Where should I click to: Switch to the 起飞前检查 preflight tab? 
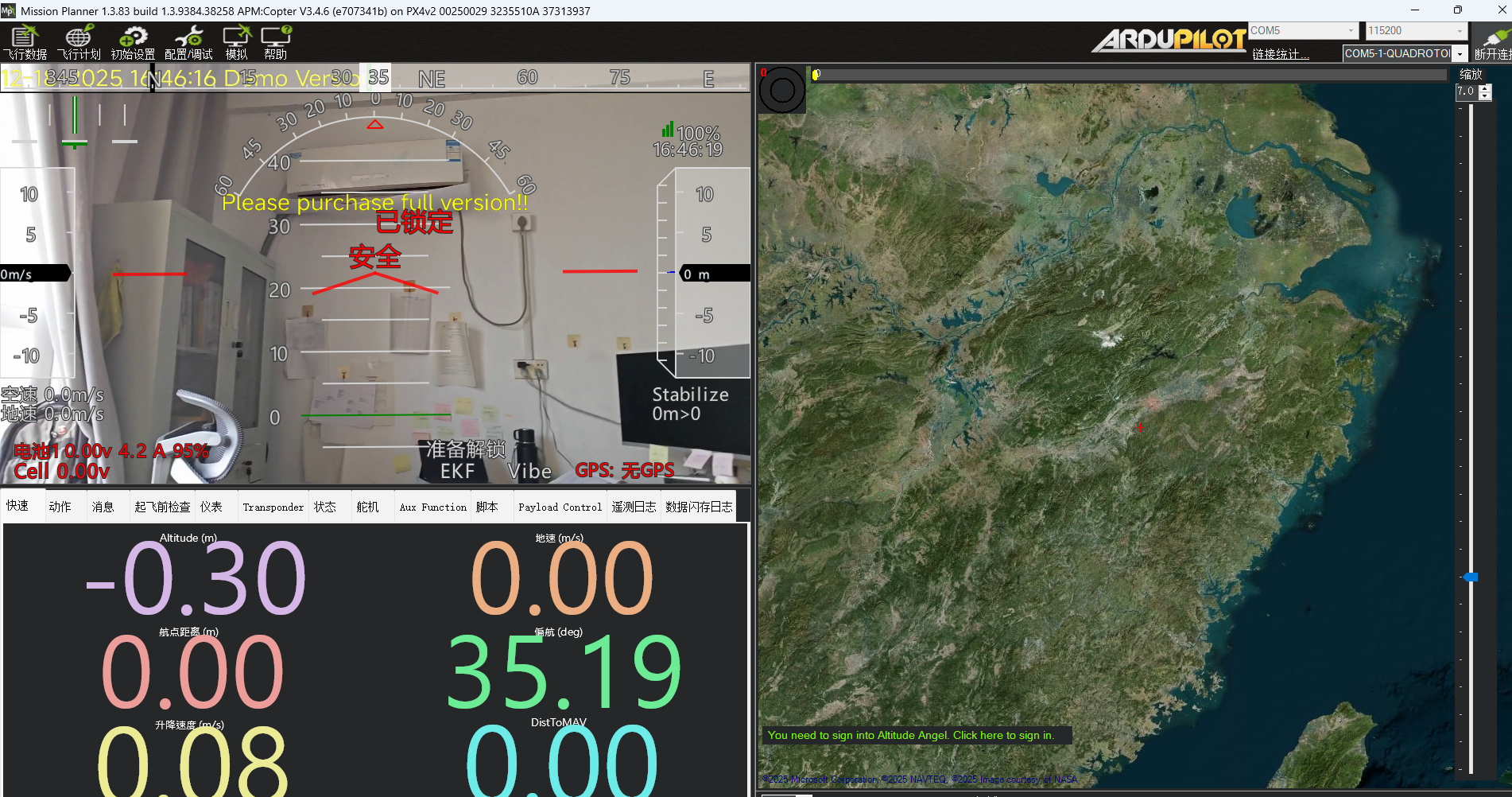click(x=162, y=507)
